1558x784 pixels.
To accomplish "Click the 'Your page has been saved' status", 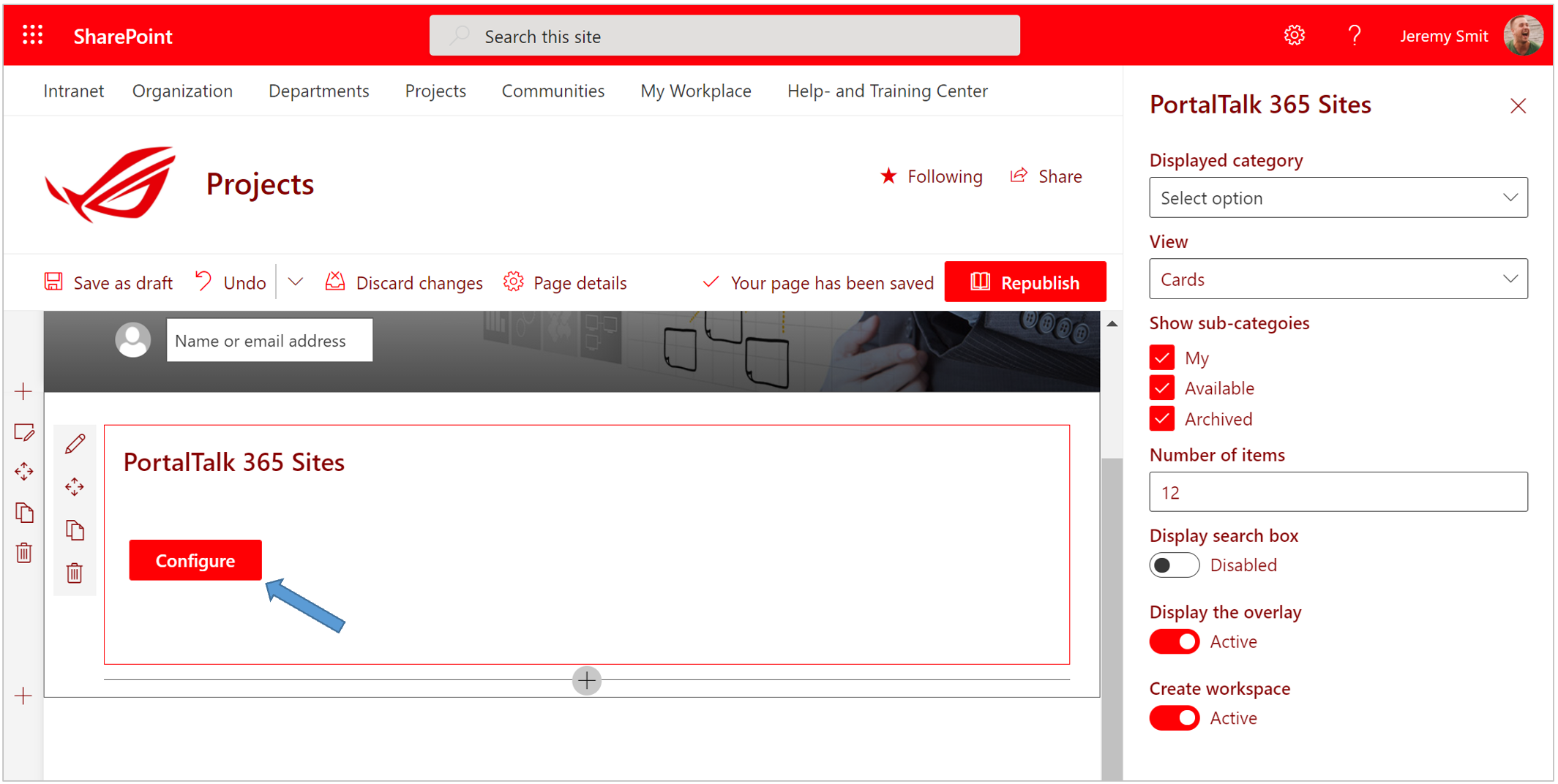I will [818, 282].
